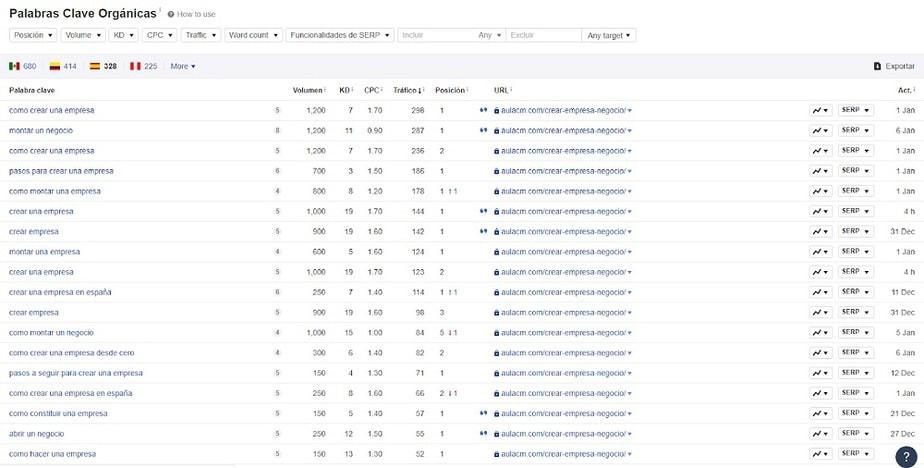Sort by the Act. column header

coord(906,90)
